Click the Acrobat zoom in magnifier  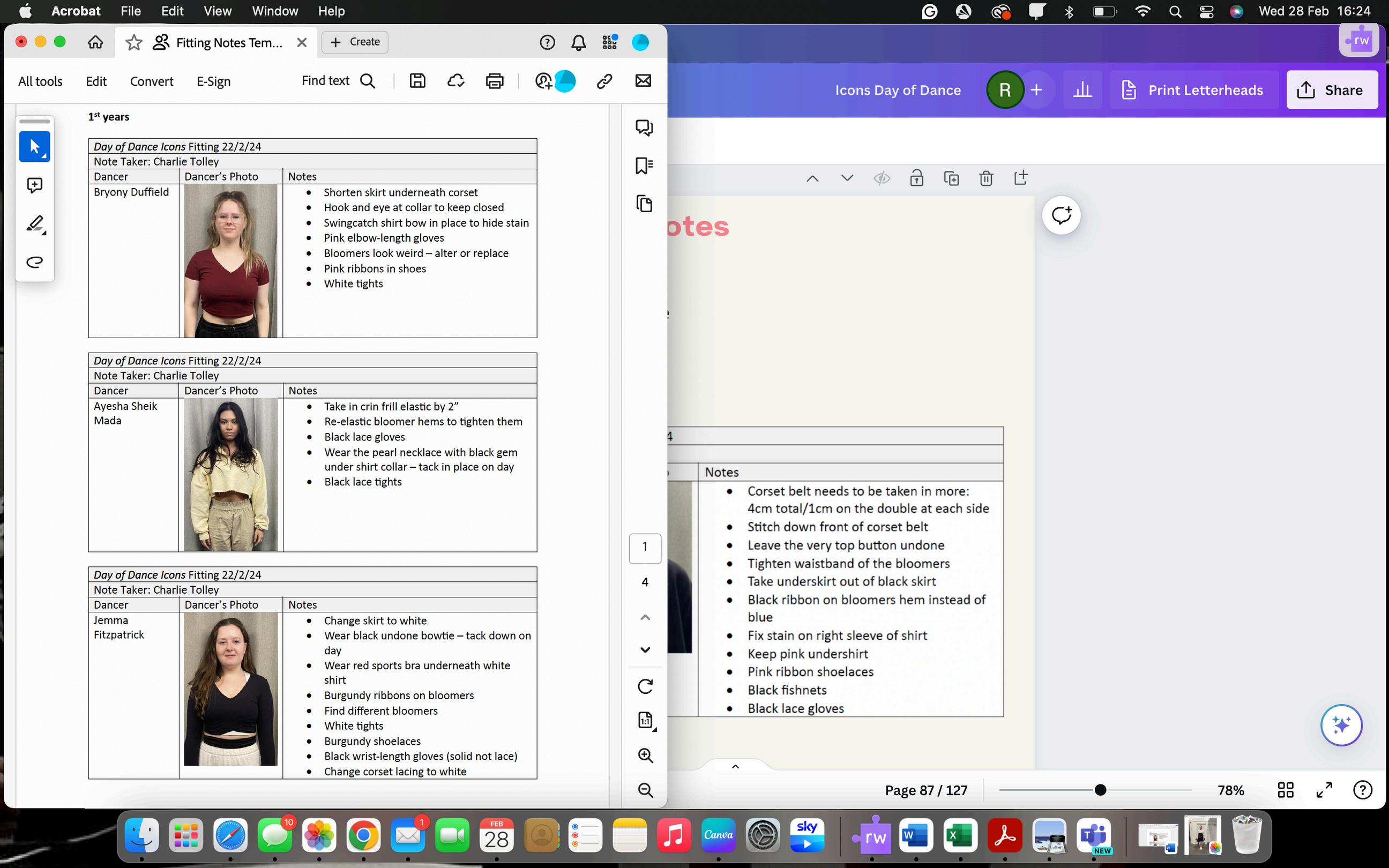pos(645,755)
